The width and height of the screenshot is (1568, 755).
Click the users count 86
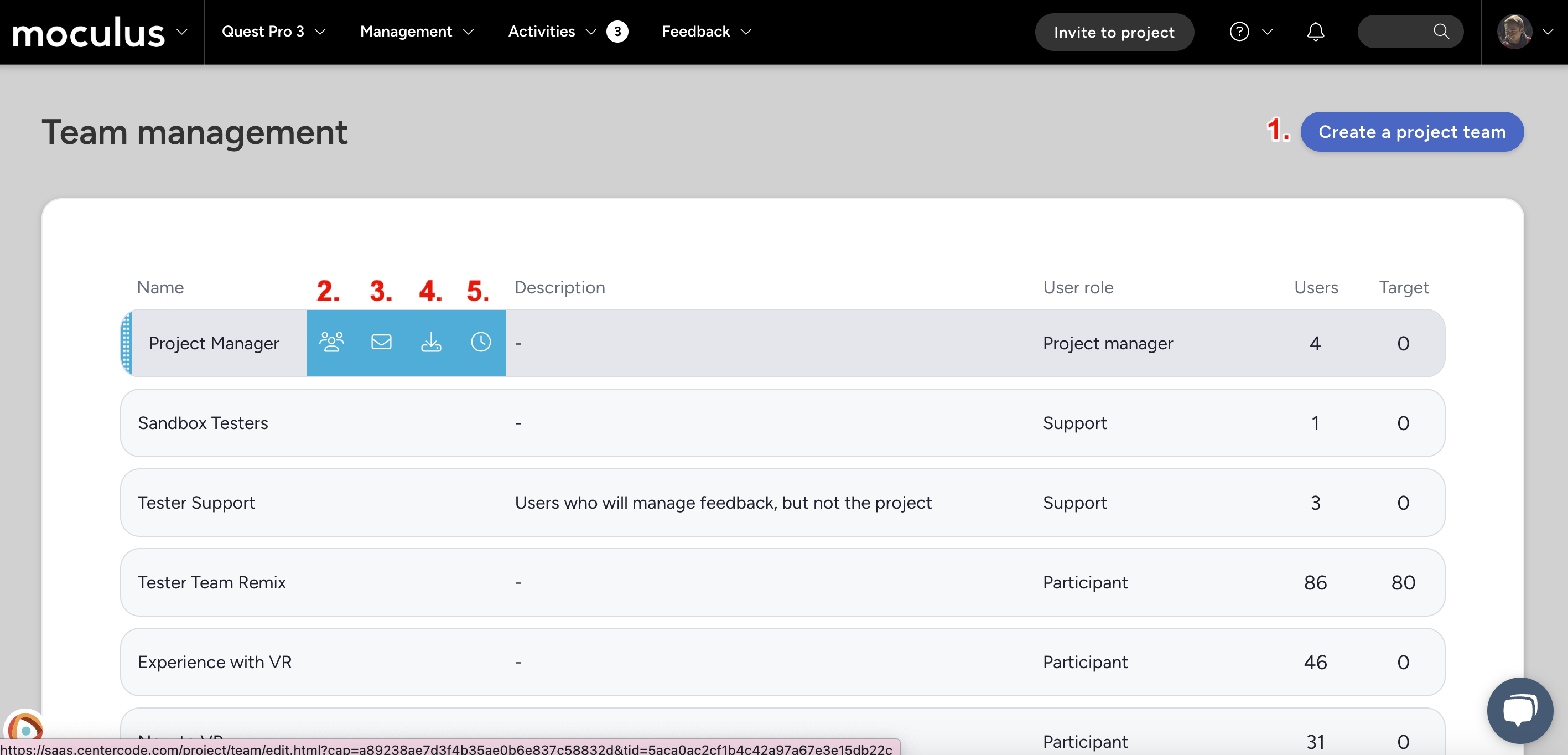(1315, 583)
